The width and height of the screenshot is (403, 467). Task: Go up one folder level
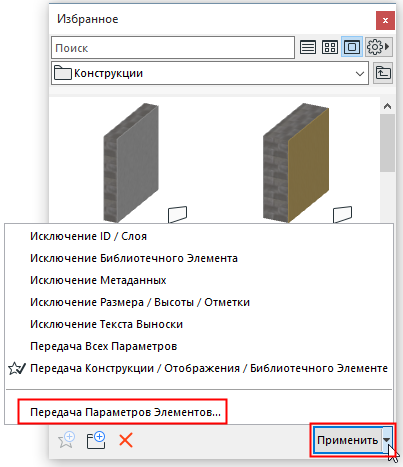point(383,73)
